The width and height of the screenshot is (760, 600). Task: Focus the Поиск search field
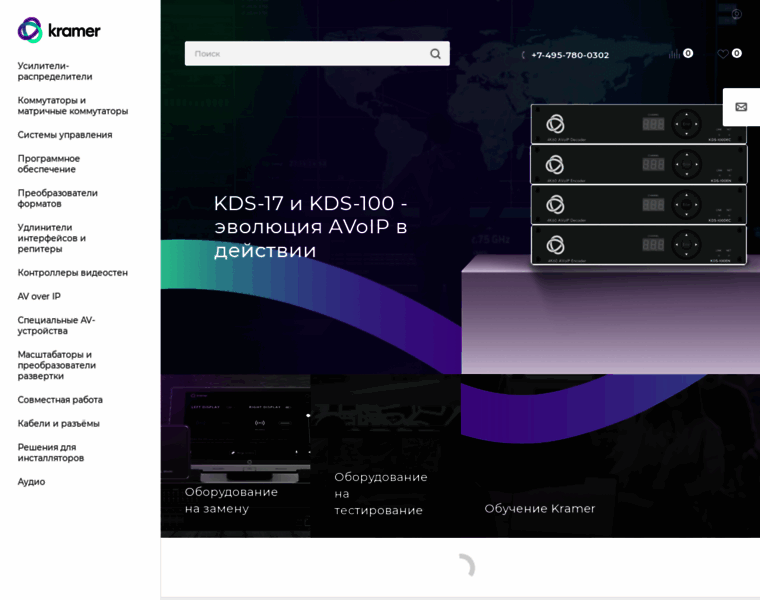pyautogui.click(x=317, y=54)
